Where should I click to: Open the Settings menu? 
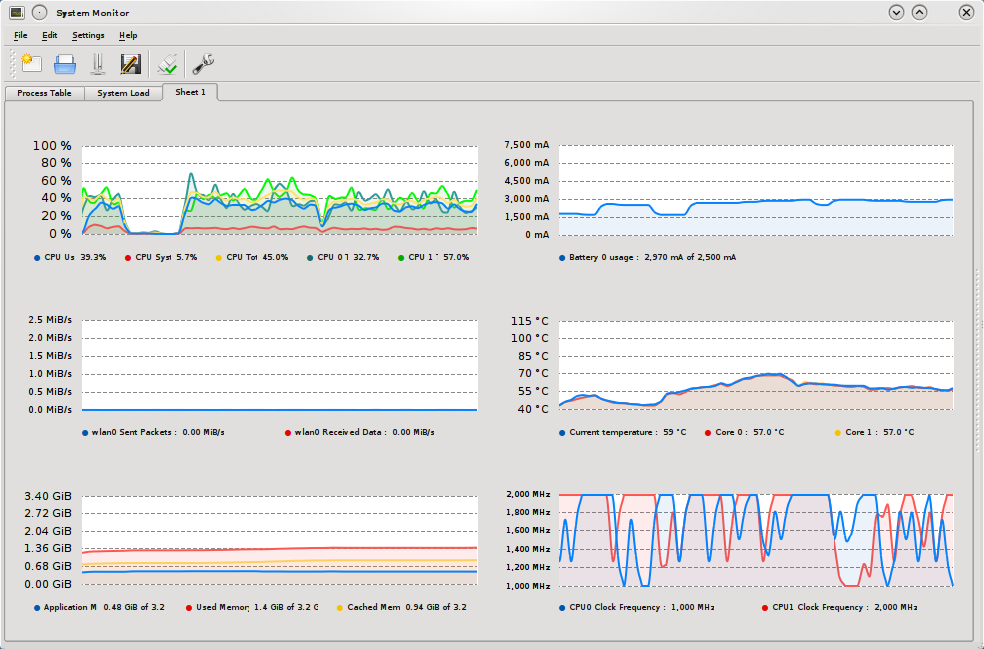(x=88, y=35)
